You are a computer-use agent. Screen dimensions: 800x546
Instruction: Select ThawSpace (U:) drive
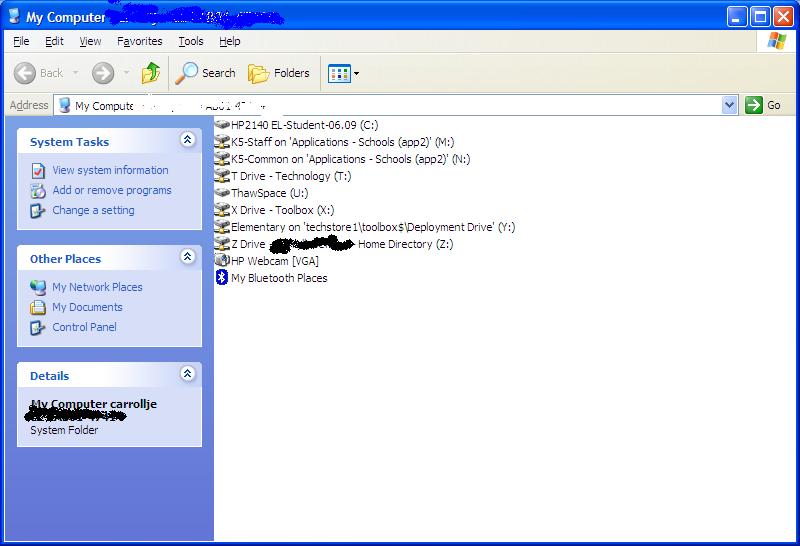click(270, 193)
